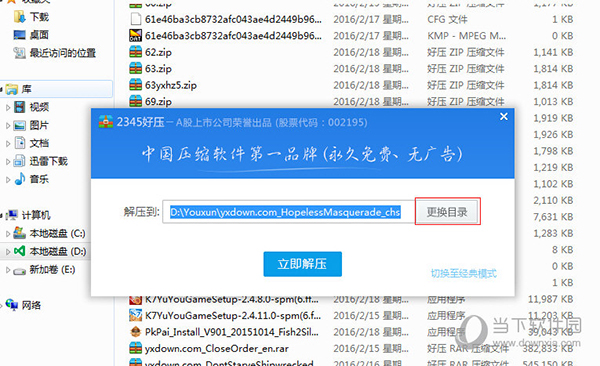Click the K7YuYouGameSetup-2.4.11.0 installer icon

pyautogui.click(x=135, y=315)
